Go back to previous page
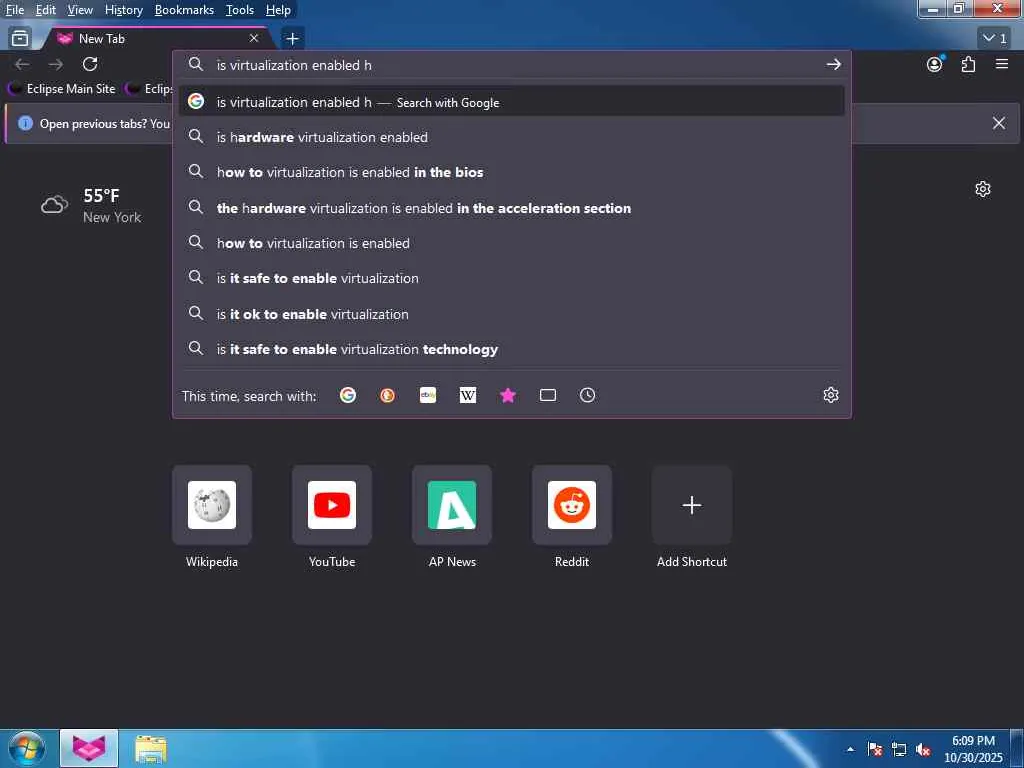1024x768 pixels. click(22, 64)
